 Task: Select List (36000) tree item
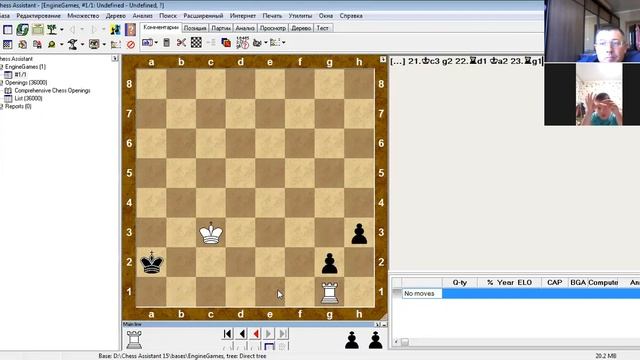pyautogui.click(x=28, y=98)
